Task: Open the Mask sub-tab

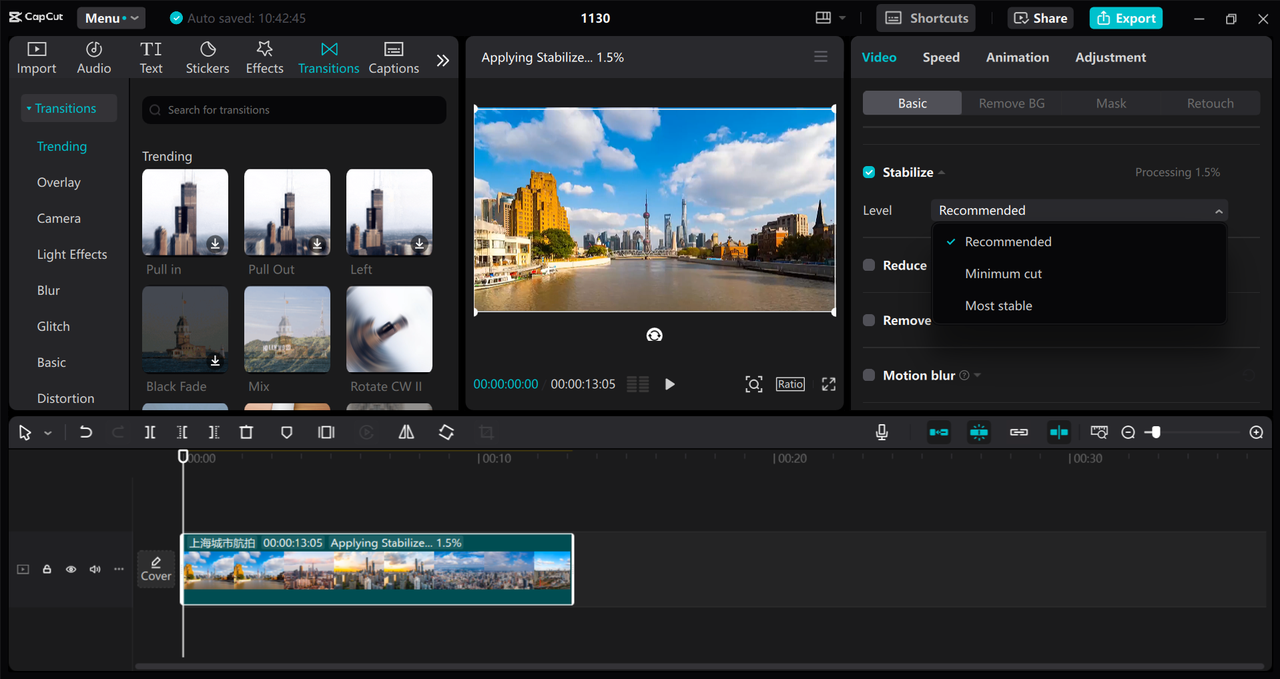Action: (1111, 103)
